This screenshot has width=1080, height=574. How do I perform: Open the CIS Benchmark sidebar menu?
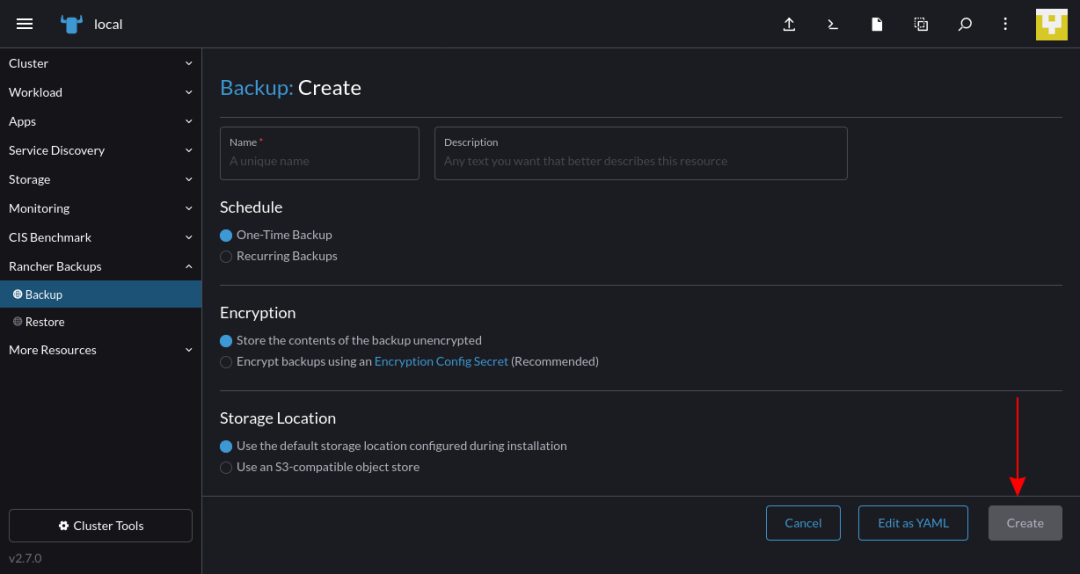pyautogui.click(x=101, y=237)
